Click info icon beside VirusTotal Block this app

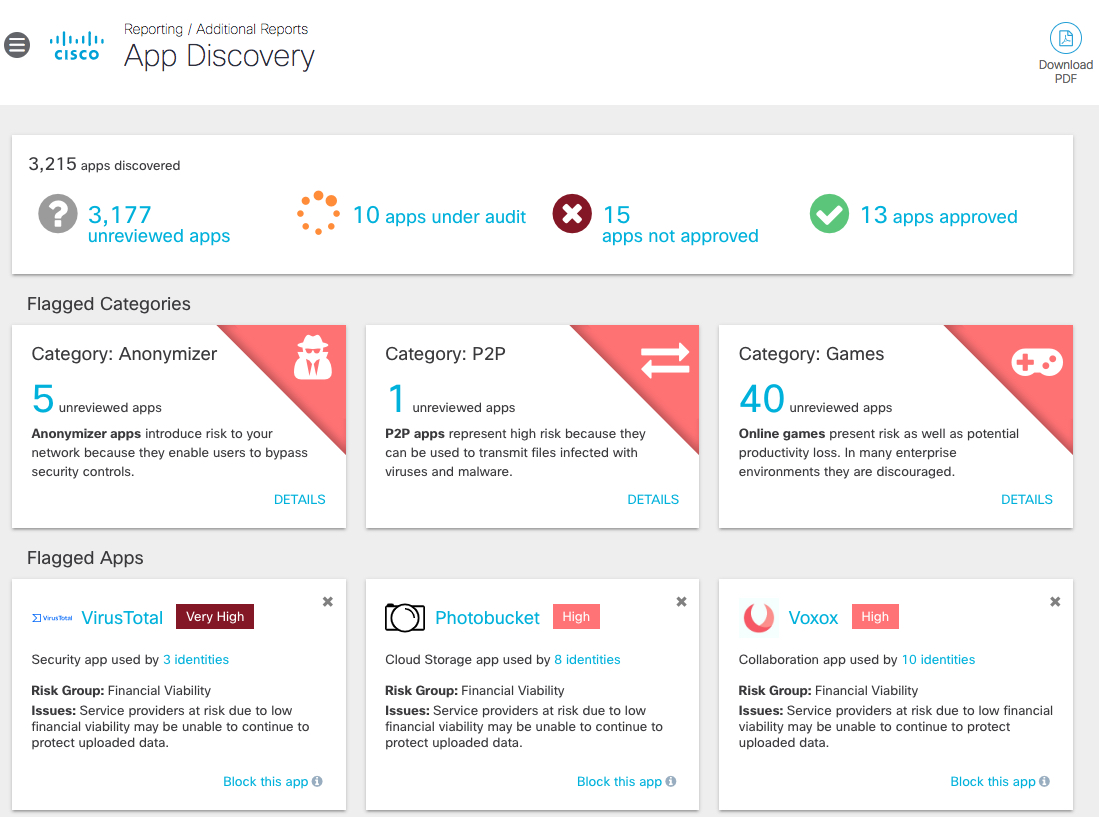click(317, 781)
